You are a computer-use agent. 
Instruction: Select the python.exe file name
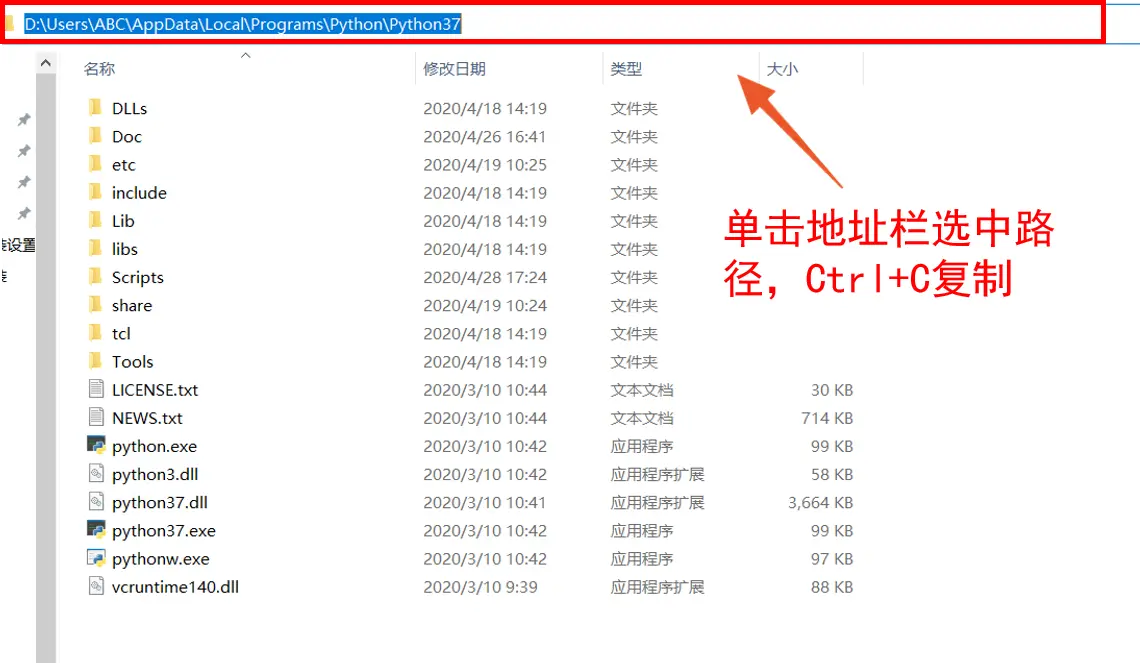[154, 446]
